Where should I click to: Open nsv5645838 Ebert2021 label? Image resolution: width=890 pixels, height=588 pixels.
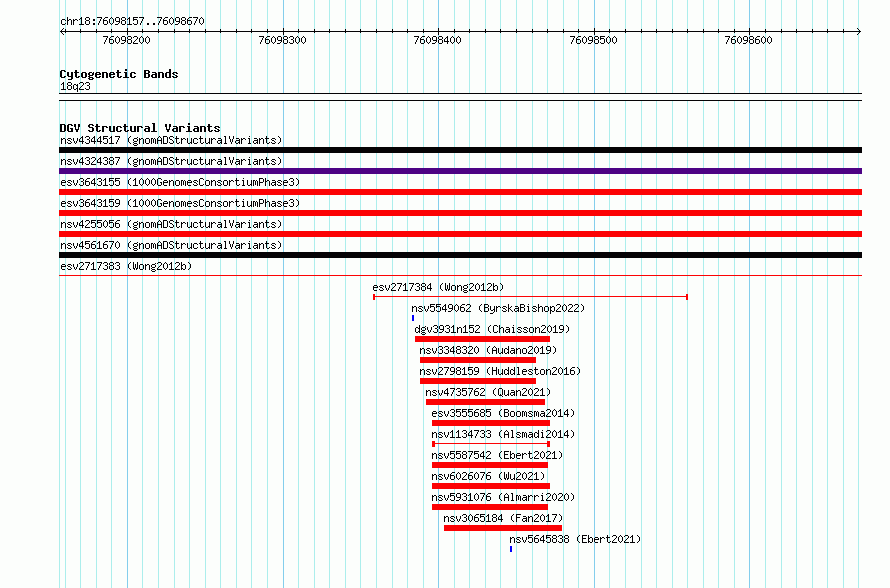[575, 539]
